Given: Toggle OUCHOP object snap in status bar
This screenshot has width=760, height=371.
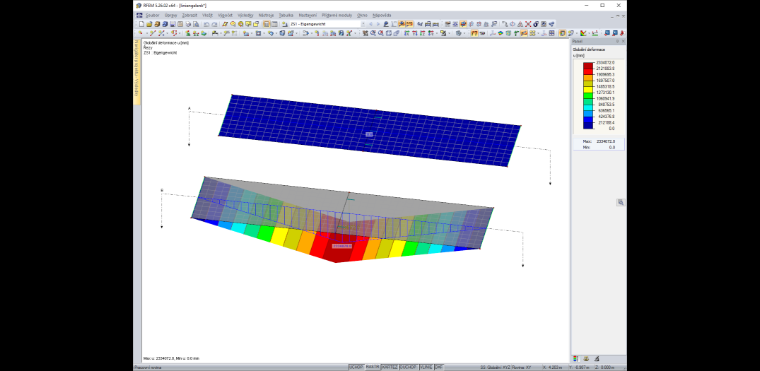Looking at the screenshot, I should (409, 367).
